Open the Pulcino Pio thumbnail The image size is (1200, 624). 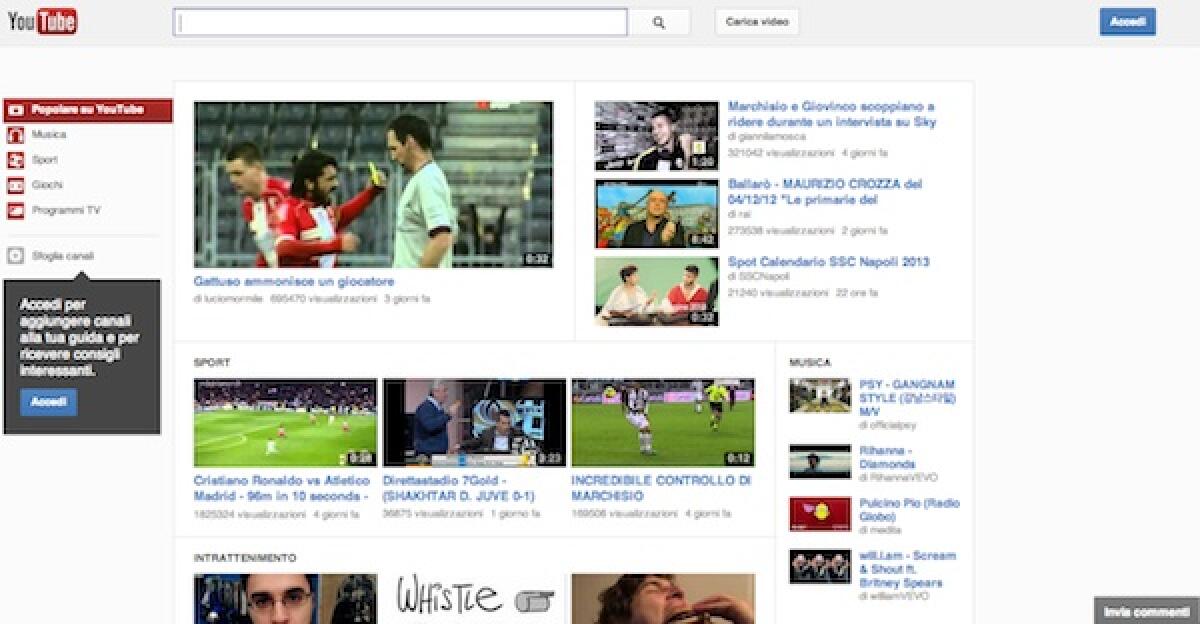(820, 514)
